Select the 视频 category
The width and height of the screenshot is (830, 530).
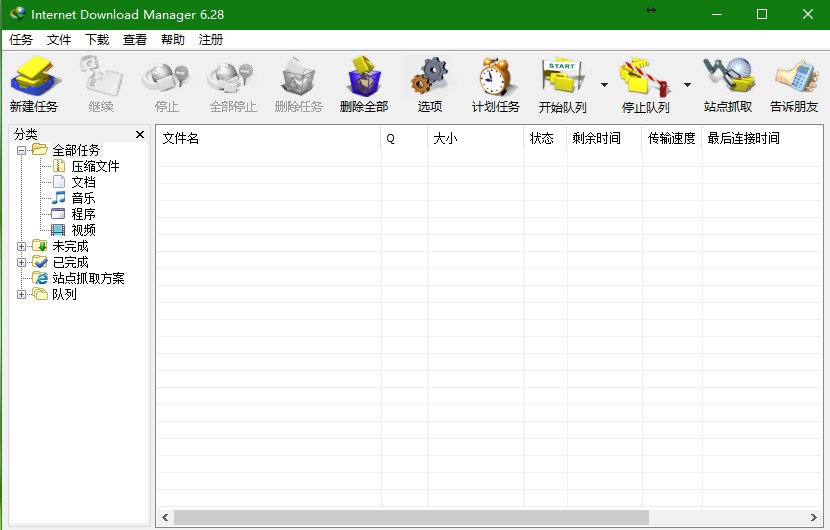point(84,230)
